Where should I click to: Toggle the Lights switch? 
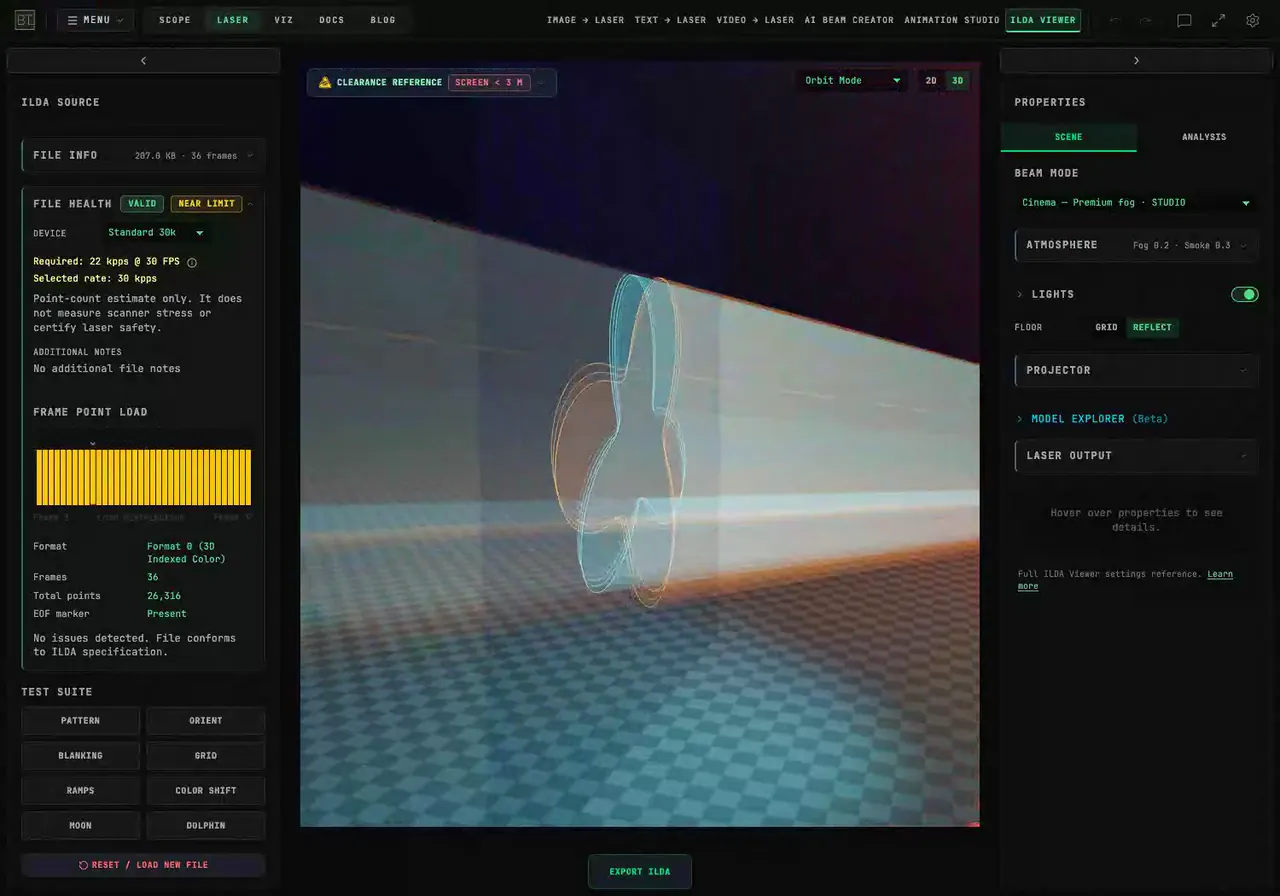[x=1244, y=294]
